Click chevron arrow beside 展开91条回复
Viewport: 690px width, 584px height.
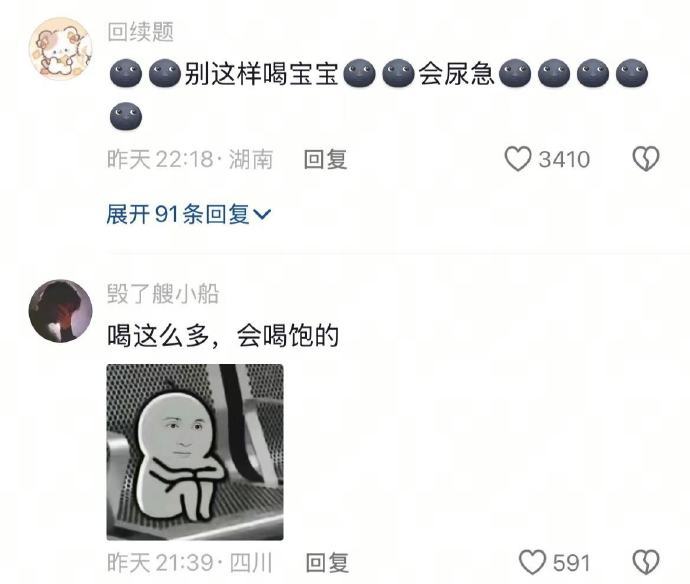[263, 215]
